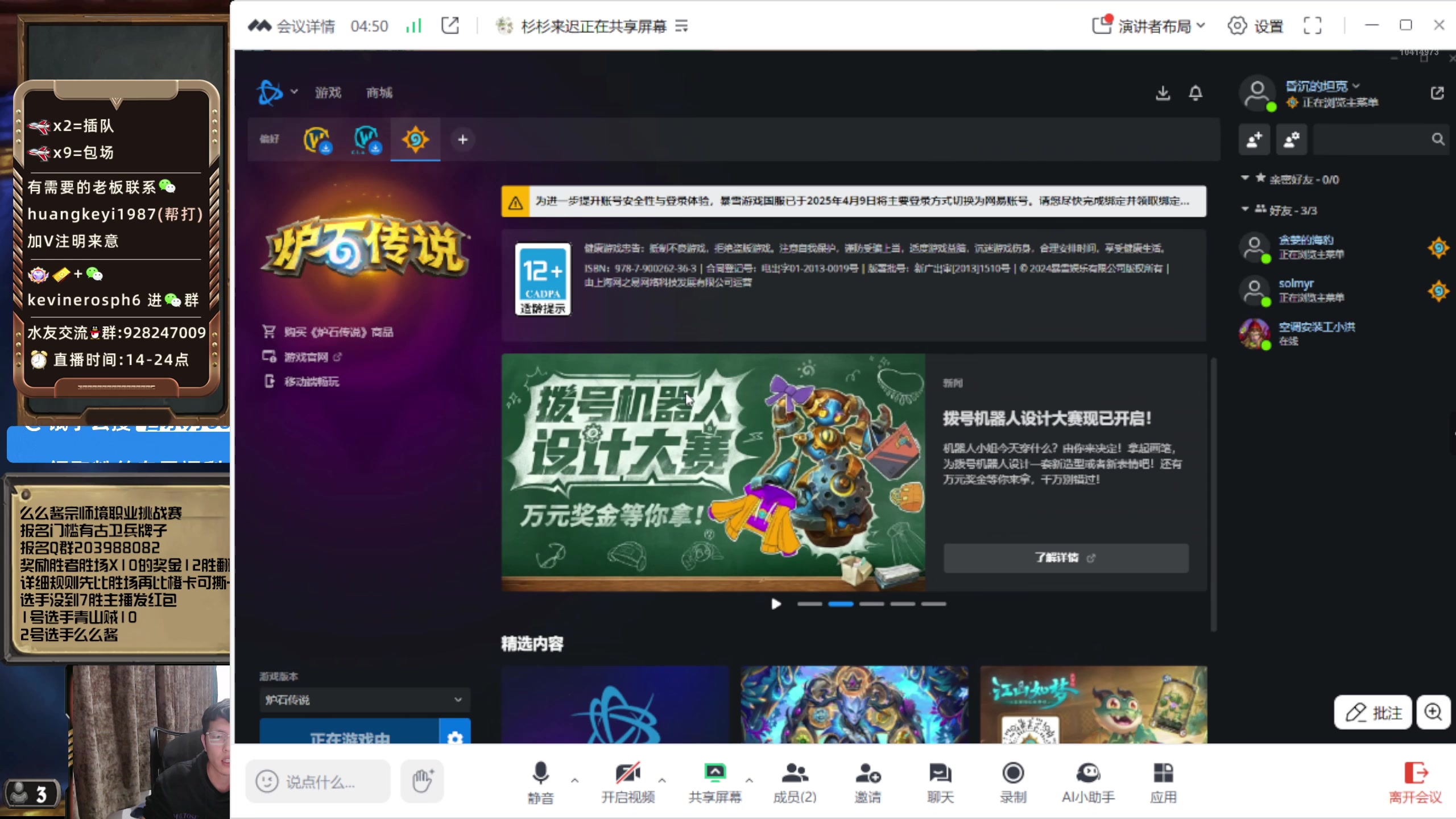Expand the audio options arrow beside 静音
Image resolution: width=1456 pixels, height=819 pixels.
pyautogui.click(x=574, y=781)
